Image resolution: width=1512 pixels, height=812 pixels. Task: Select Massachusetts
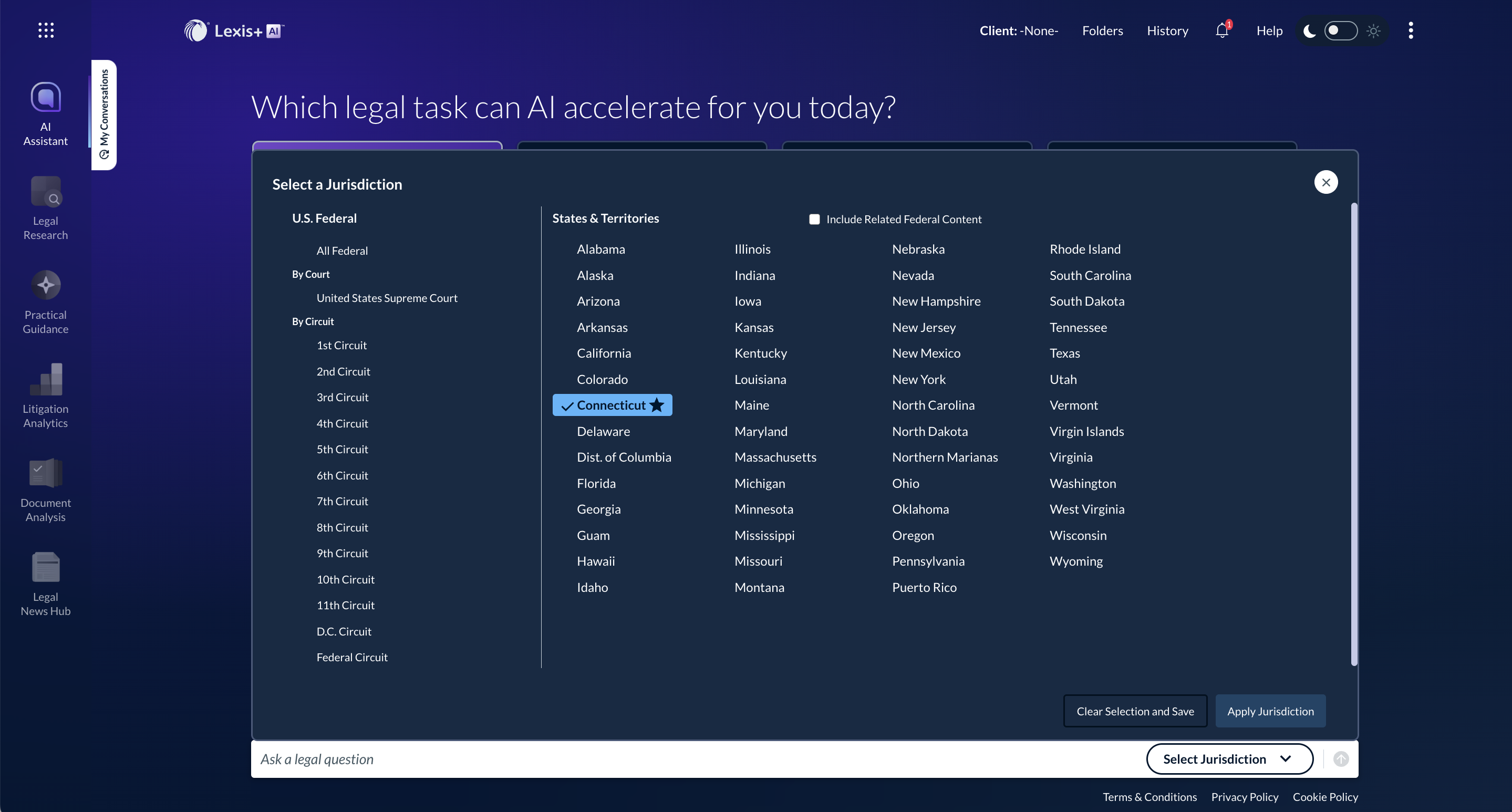coord(775,457)
